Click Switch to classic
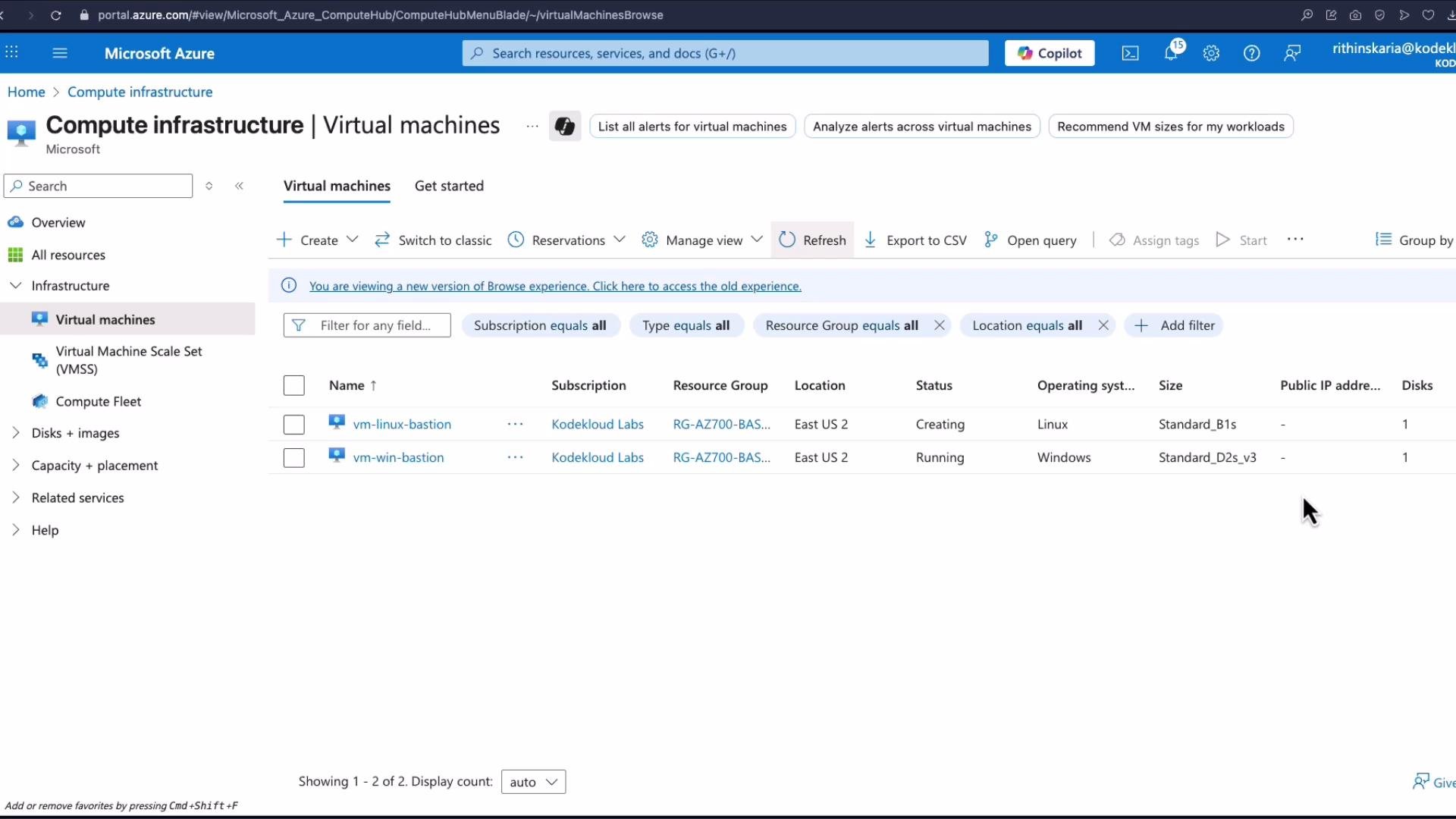The image size is (1456, 819). (x=433, y=240)
